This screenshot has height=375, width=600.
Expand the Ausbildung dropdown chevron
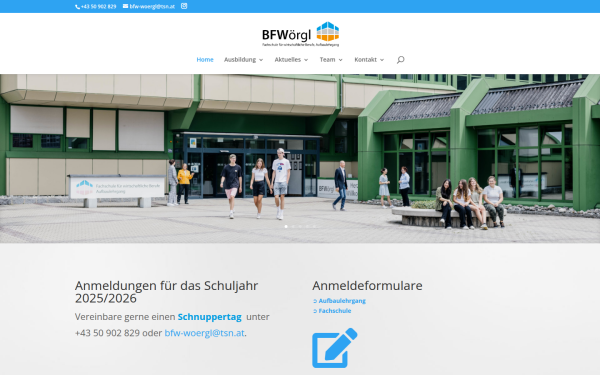coord(261,60)
